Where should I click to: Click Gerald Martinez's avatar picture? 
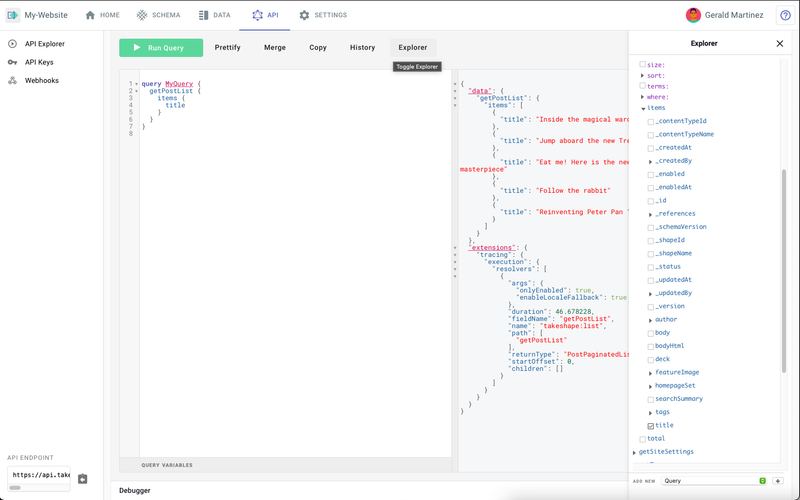coord(693,15)
